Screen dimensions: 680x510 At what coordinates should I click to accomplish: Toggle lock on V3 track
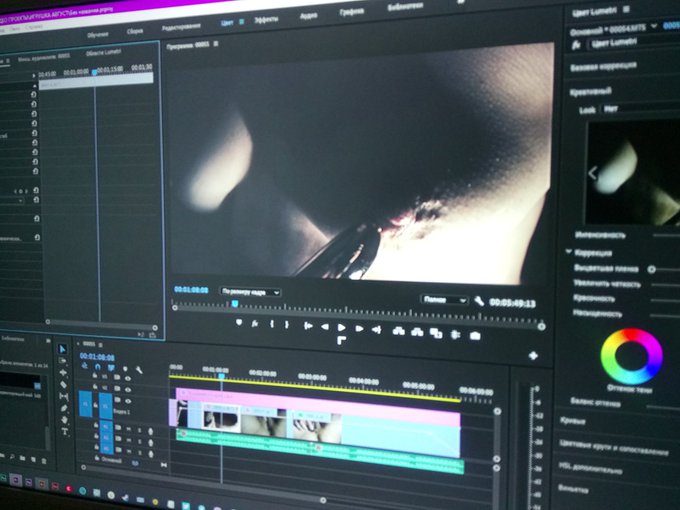point(95,376)
